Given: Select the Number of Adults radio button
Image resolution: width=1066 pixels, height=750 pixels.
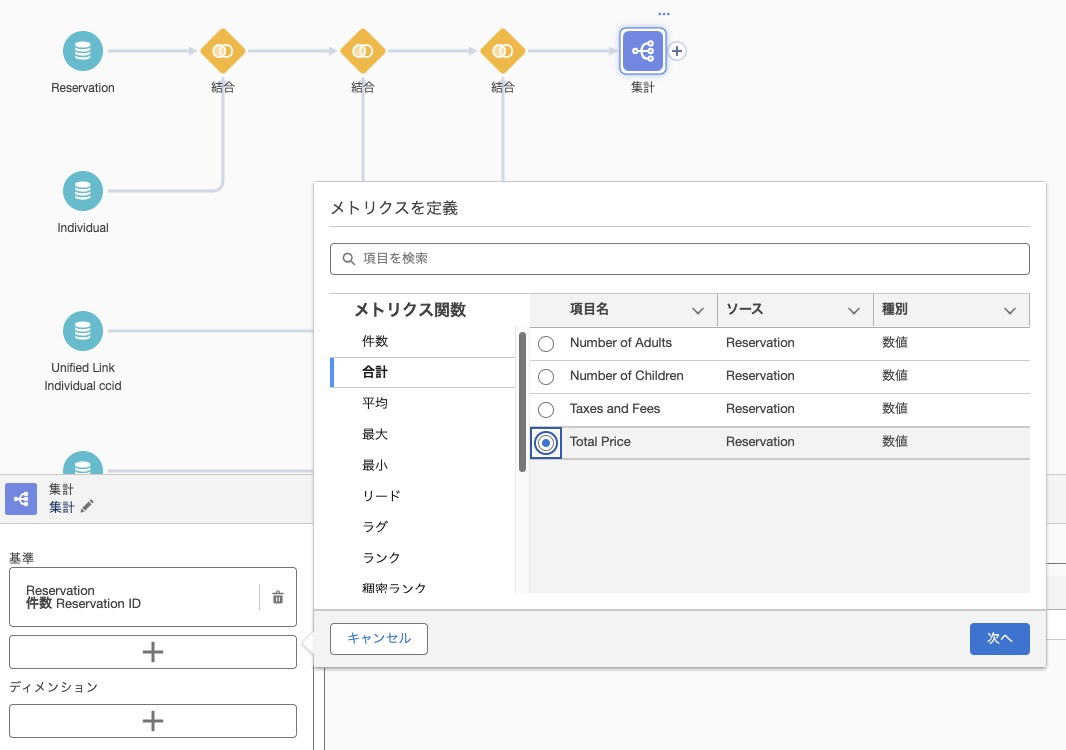Looking at the screenshot, I should pyautogui.click(x=546, y=344).
